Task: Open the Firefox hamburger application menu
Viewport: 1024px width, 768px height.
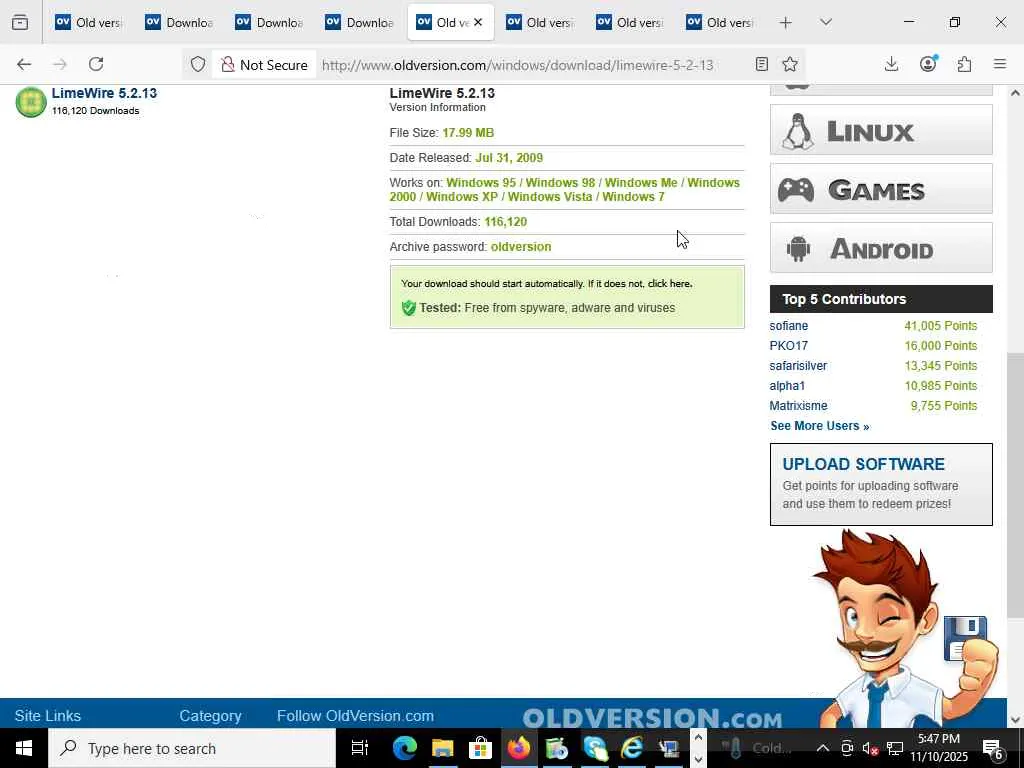Action: 1000,64
